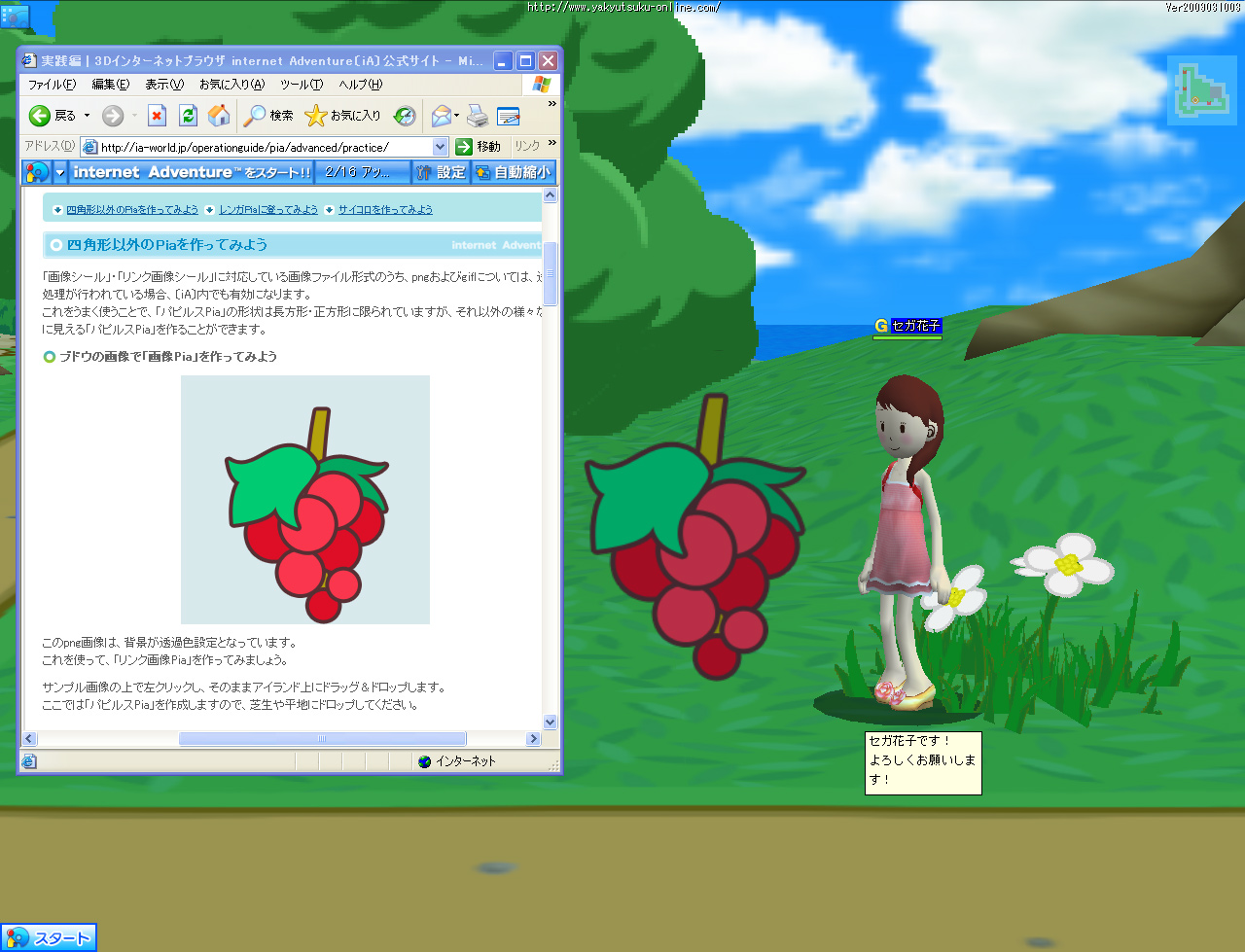Open the world minimap in top-right corner

coord(1201,90)
